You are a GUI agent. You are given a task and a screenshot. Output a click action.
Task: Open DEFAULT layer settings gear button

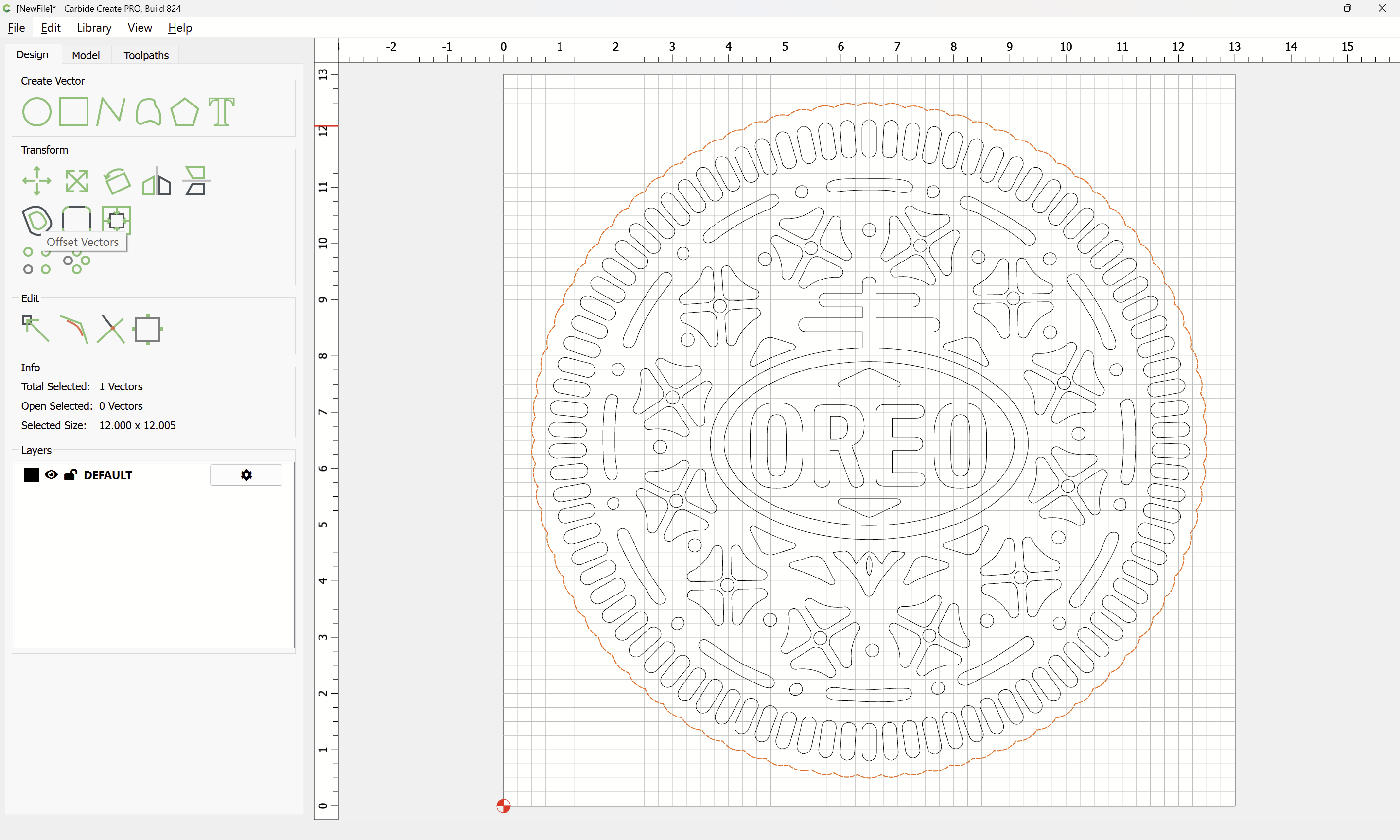click(246, 475)
